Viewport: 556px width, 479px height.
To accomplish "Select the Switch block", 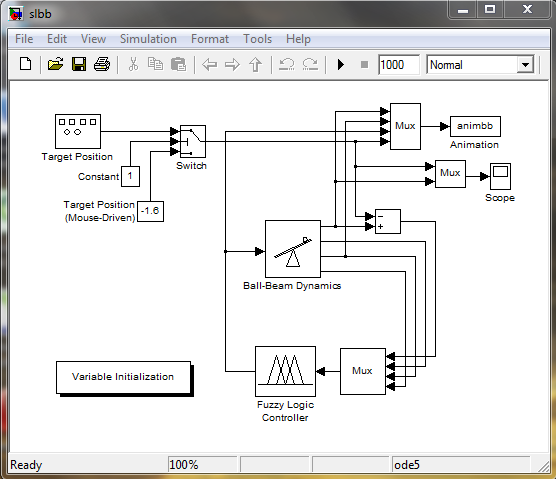I will [x=193, y=141].
